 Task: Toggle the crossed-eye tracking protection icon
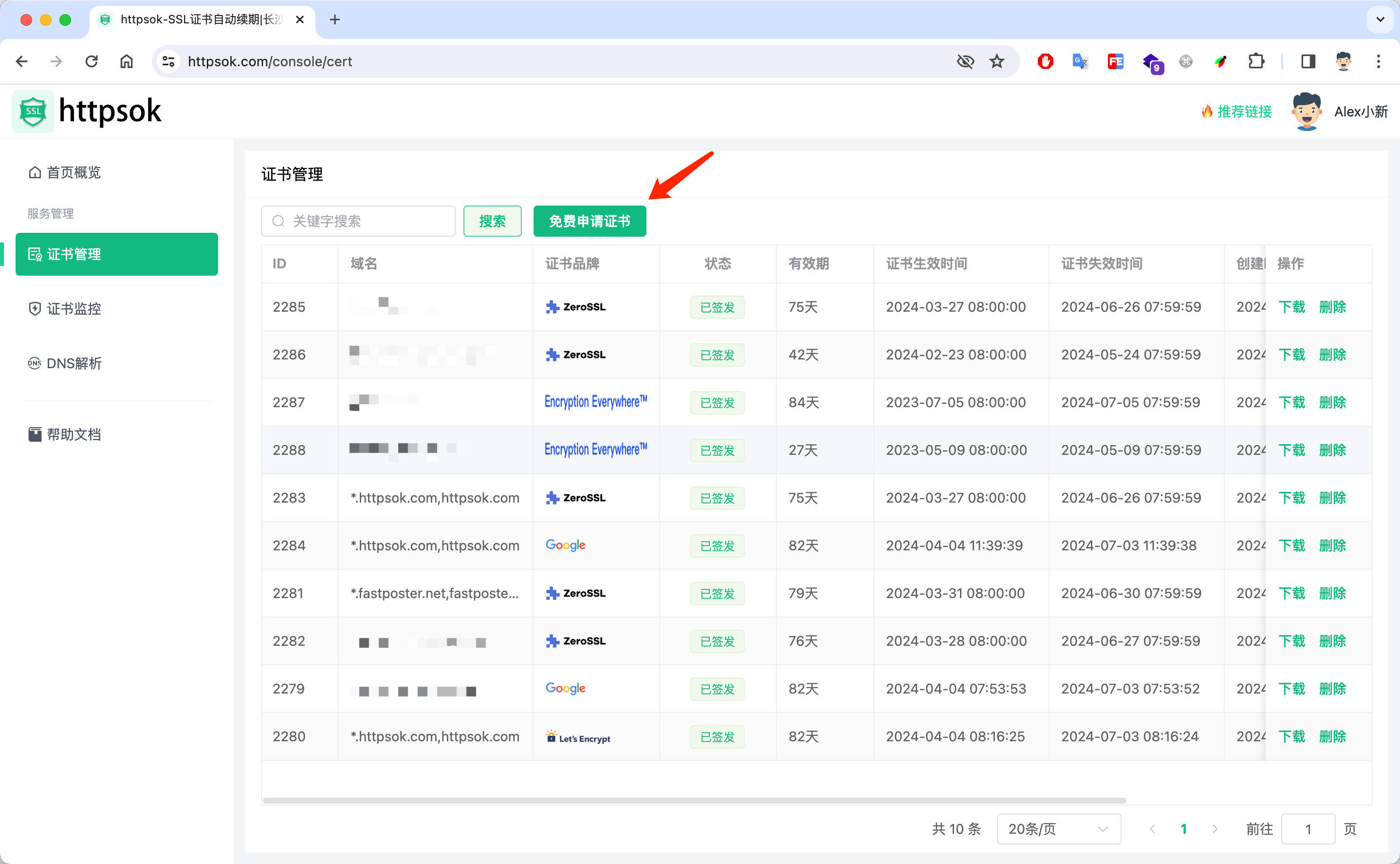pos(965,62)
